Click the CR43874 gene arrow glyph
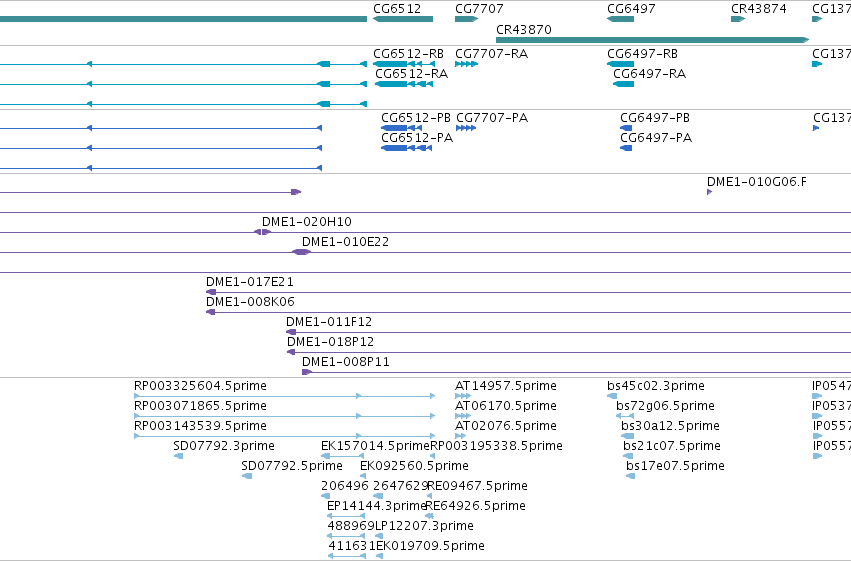 [x=738, y=19]
